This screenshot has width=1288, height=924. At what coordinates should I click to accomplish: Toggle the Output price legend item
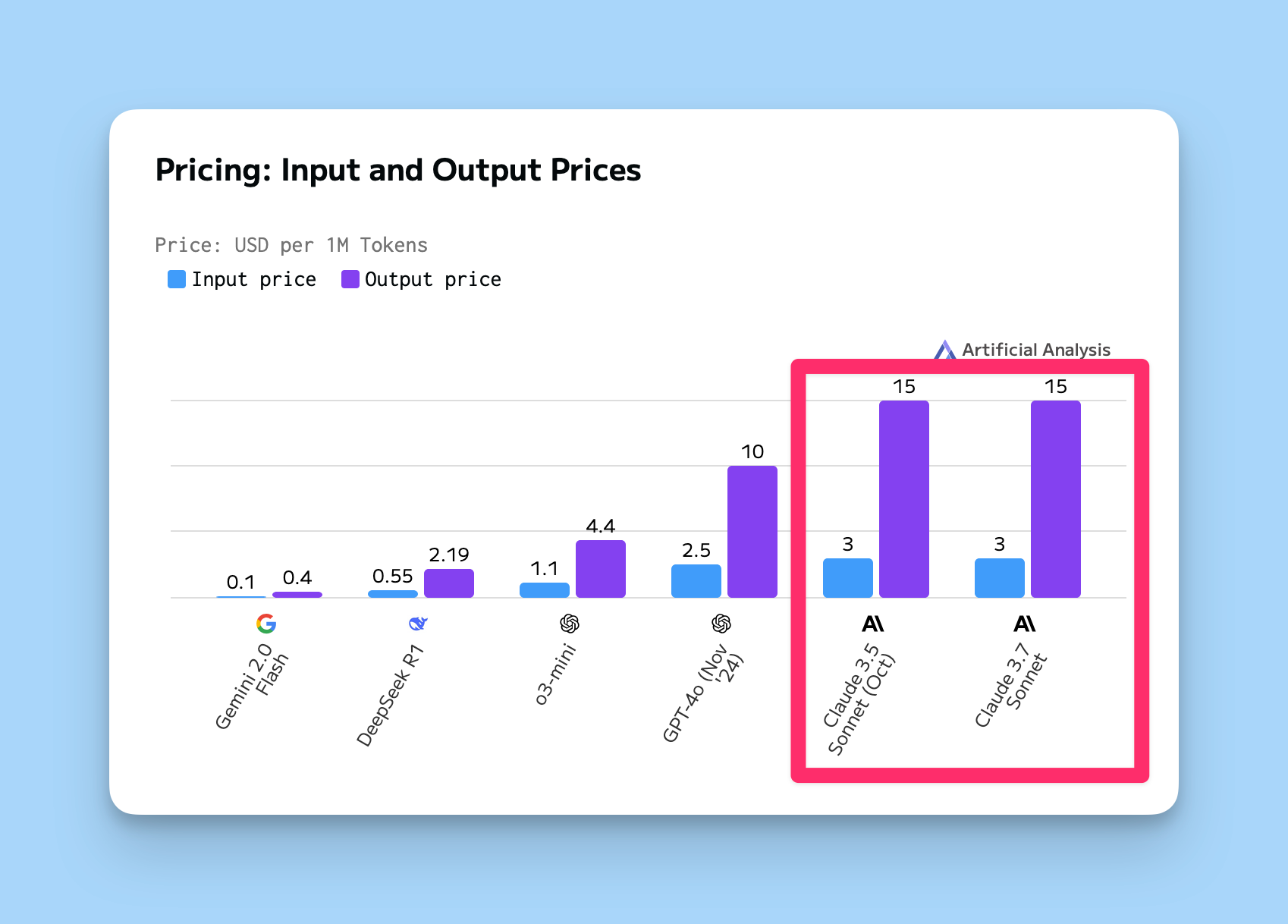pos(421,279)
